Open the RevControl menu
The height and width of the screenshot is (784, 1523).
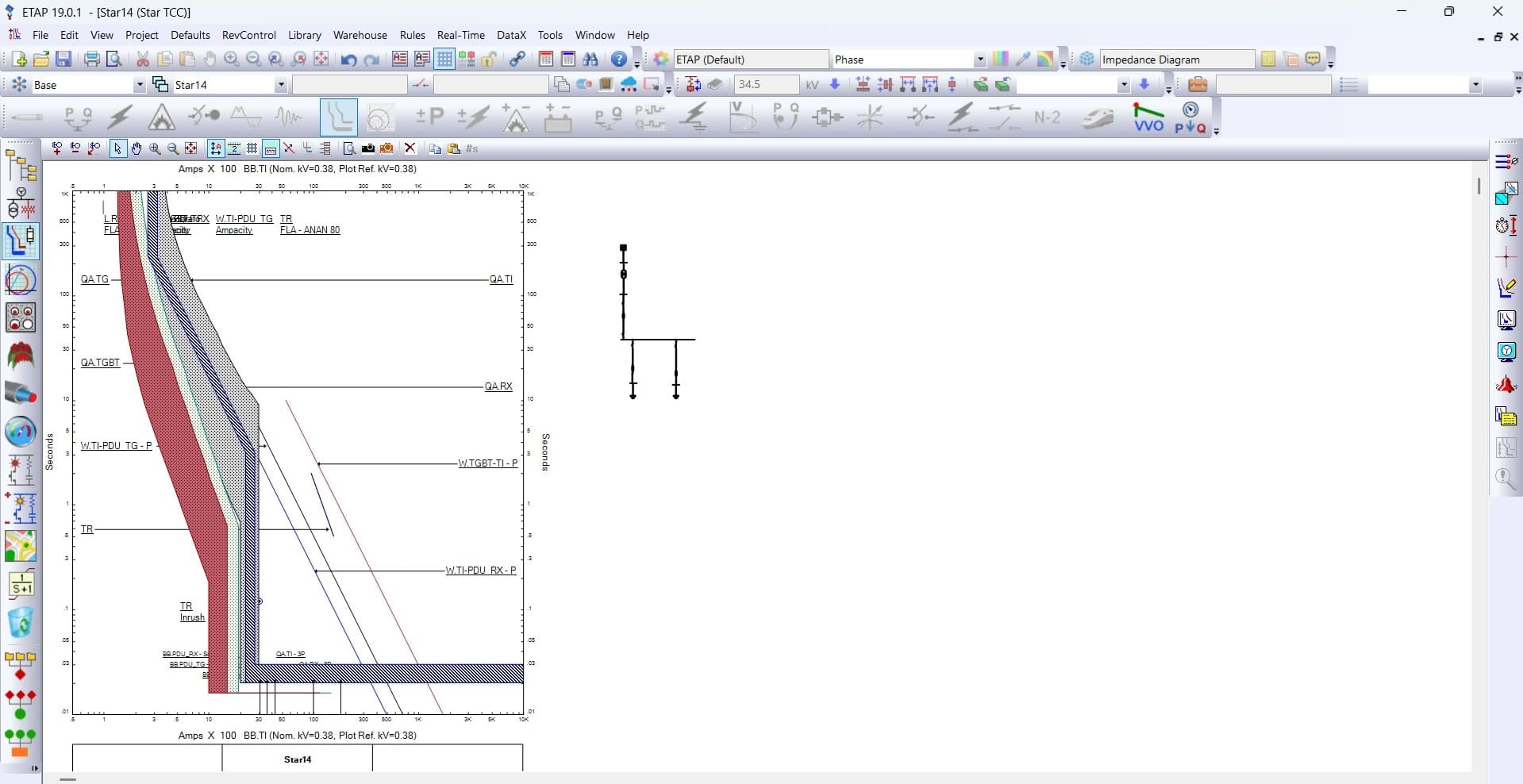coord(248,35)
